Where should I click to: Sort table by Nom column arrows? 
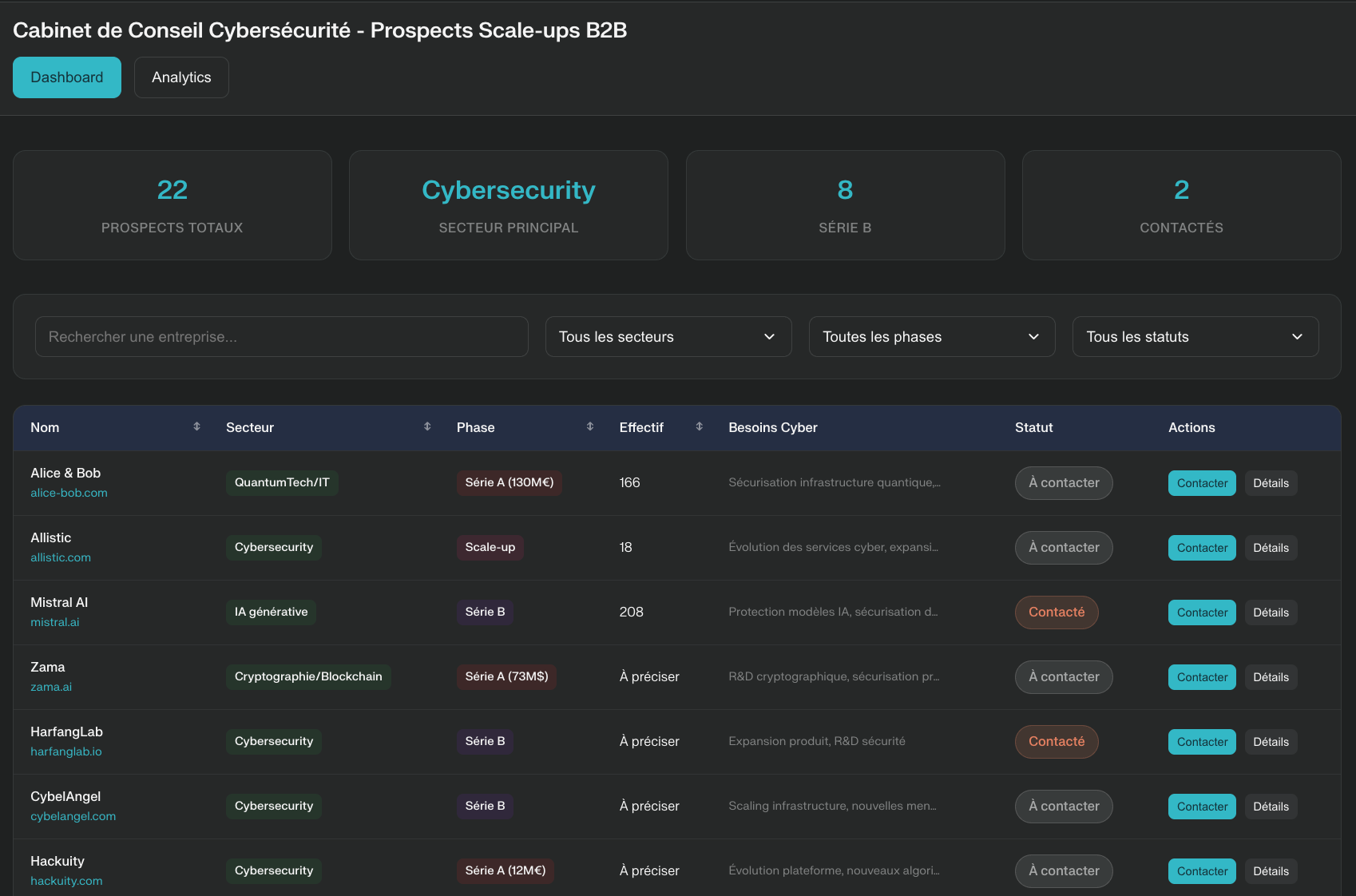(196, 426)
